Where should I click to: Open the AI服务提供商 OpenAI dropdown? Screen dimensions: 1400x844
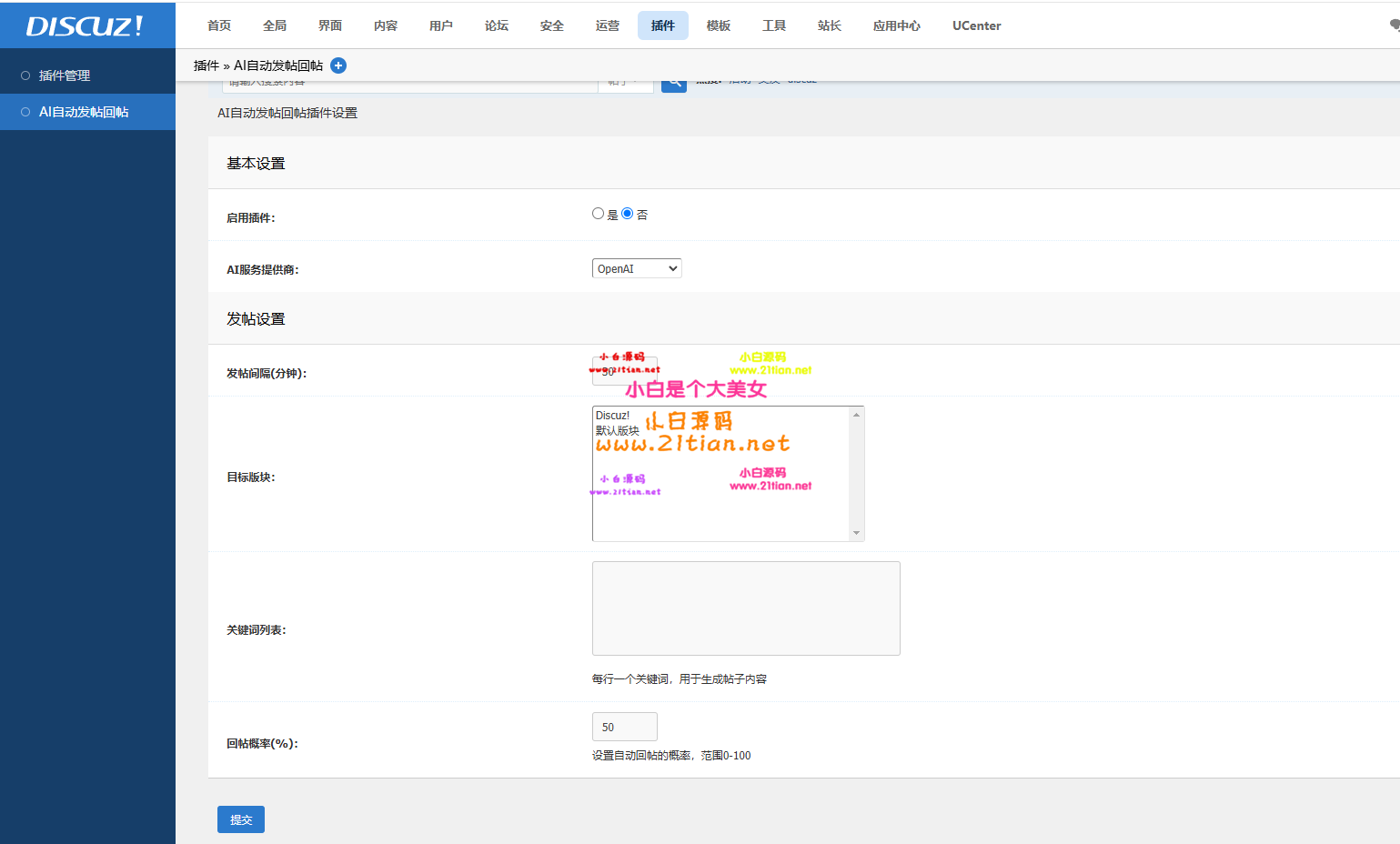(x=636, y=268)
